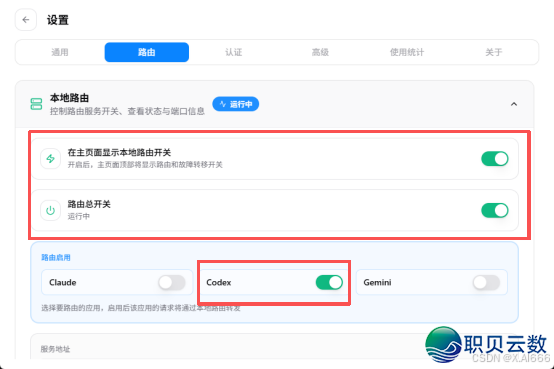Click the Codex label
The height and width of the screenshot is (369, 554).
click(x=219, y=282)
